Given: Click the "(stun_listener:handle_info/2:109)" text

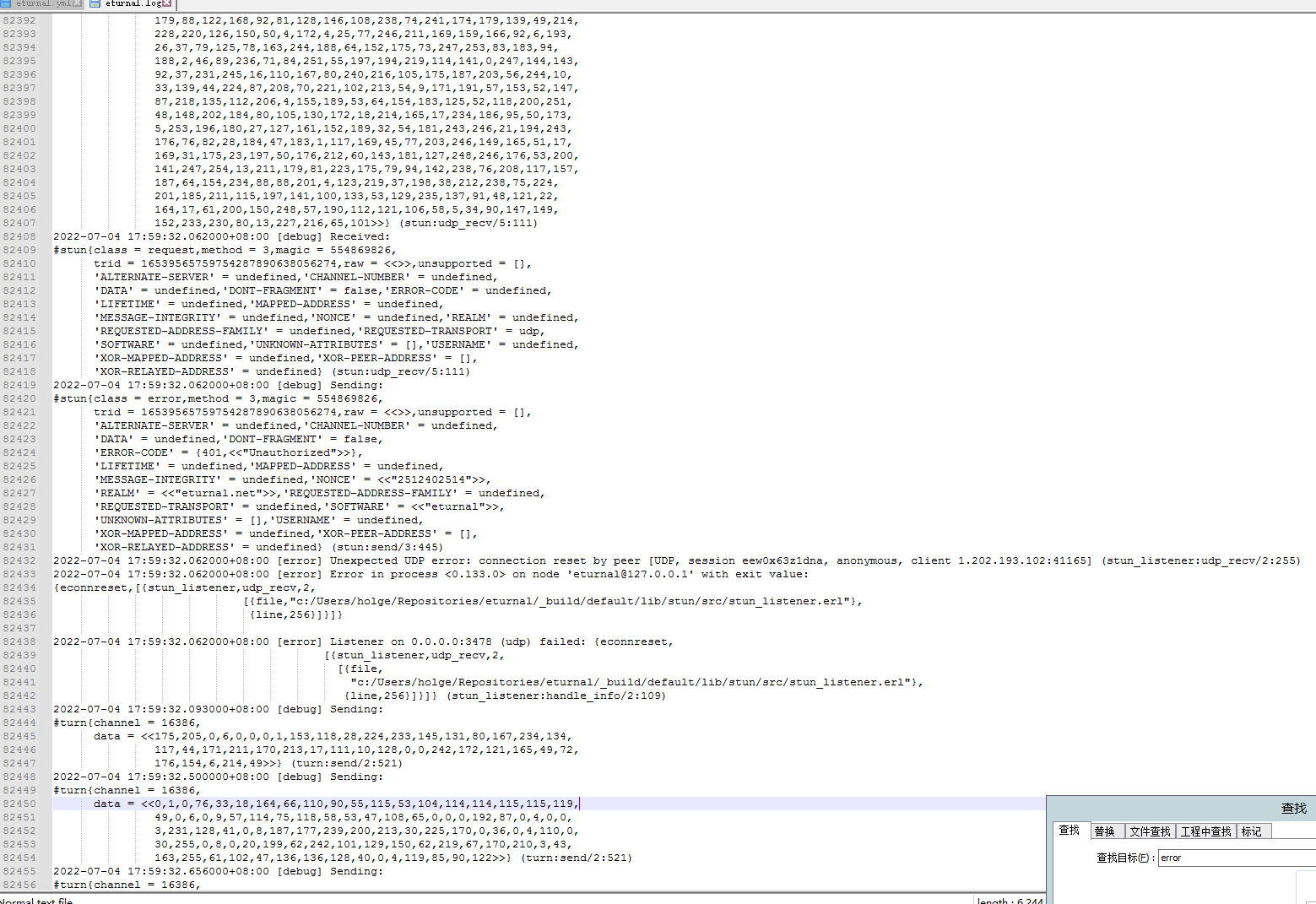Looking at the screenshot, I should [555, 696].
